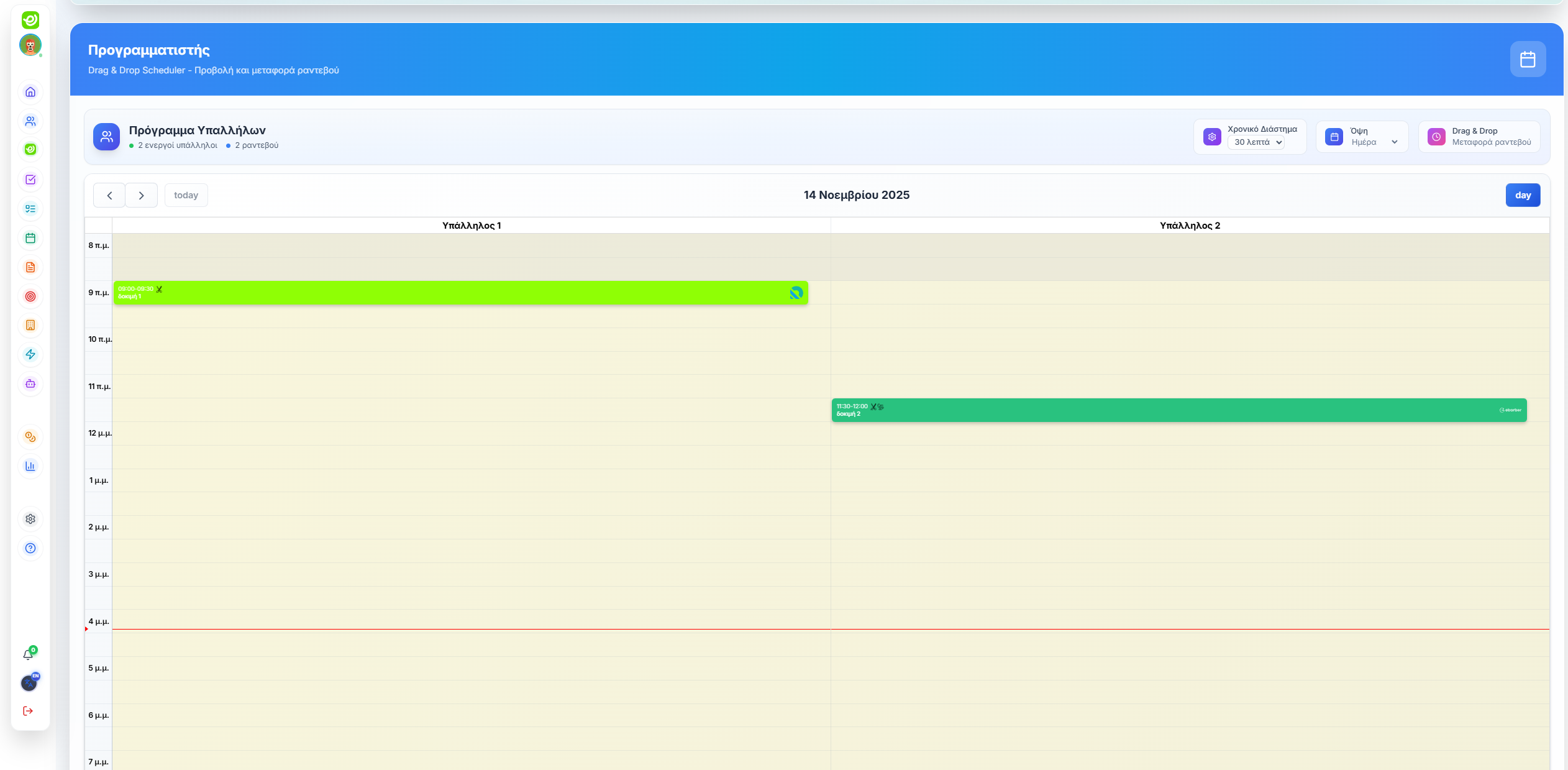Select the marketing target icon
1568x770 pixels.
coord(30,296)
